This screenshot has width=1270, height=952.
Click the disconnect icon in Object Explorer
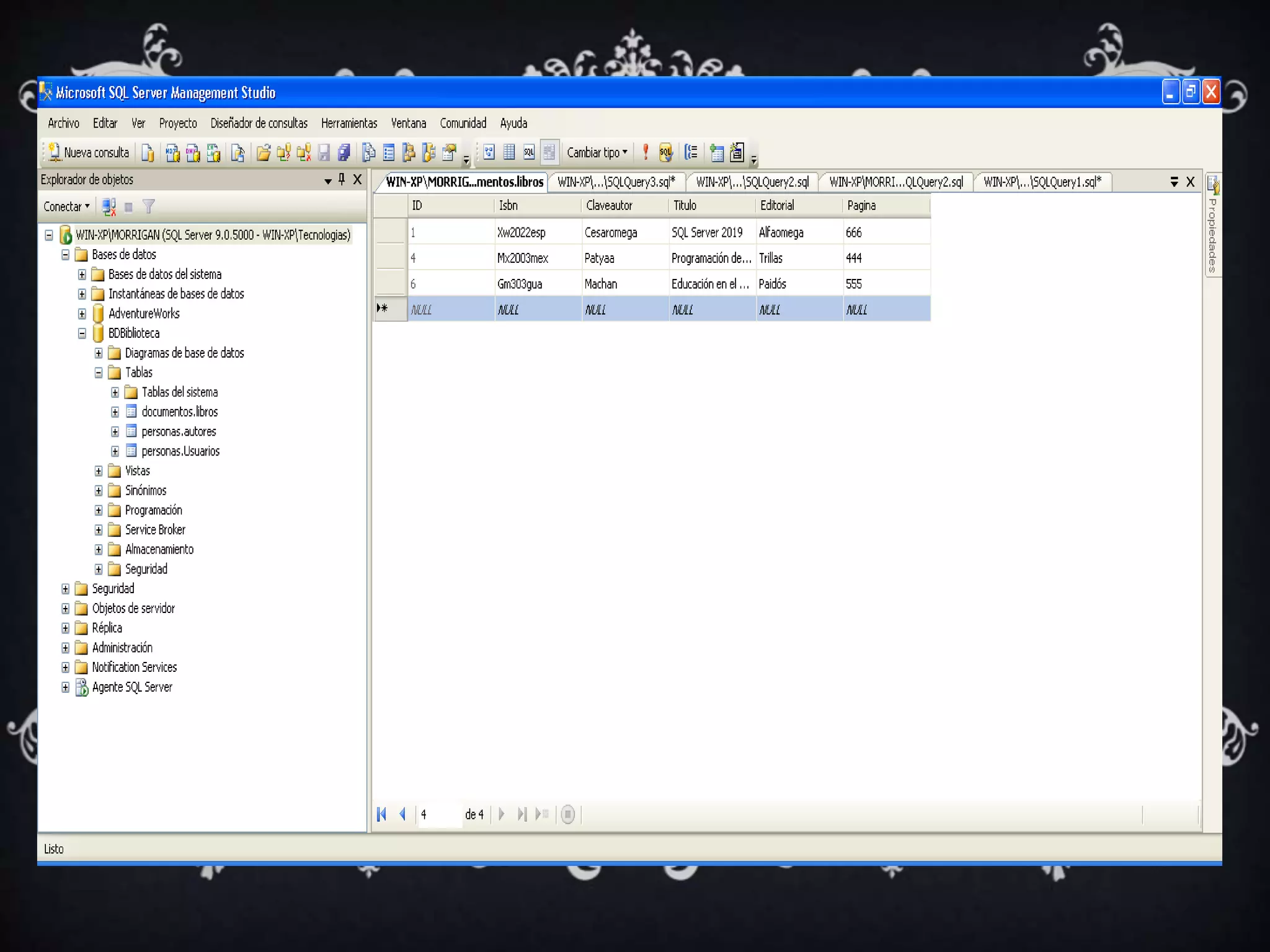click(109, 207)
